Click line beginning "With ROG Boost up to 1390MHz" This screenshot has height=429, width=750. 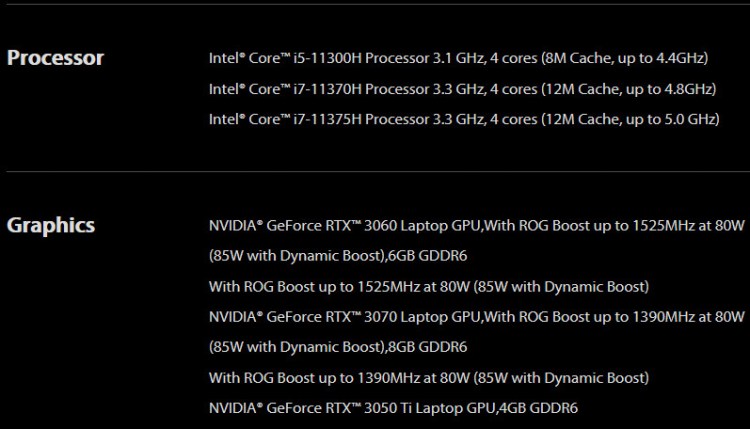(428, 377)
